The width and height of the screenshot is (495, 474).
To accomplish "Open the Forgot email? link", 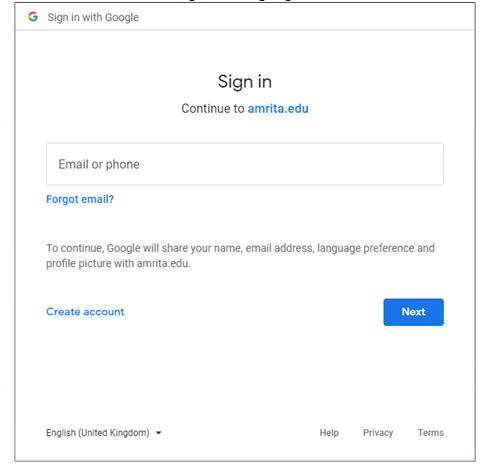I will (80, 199).
